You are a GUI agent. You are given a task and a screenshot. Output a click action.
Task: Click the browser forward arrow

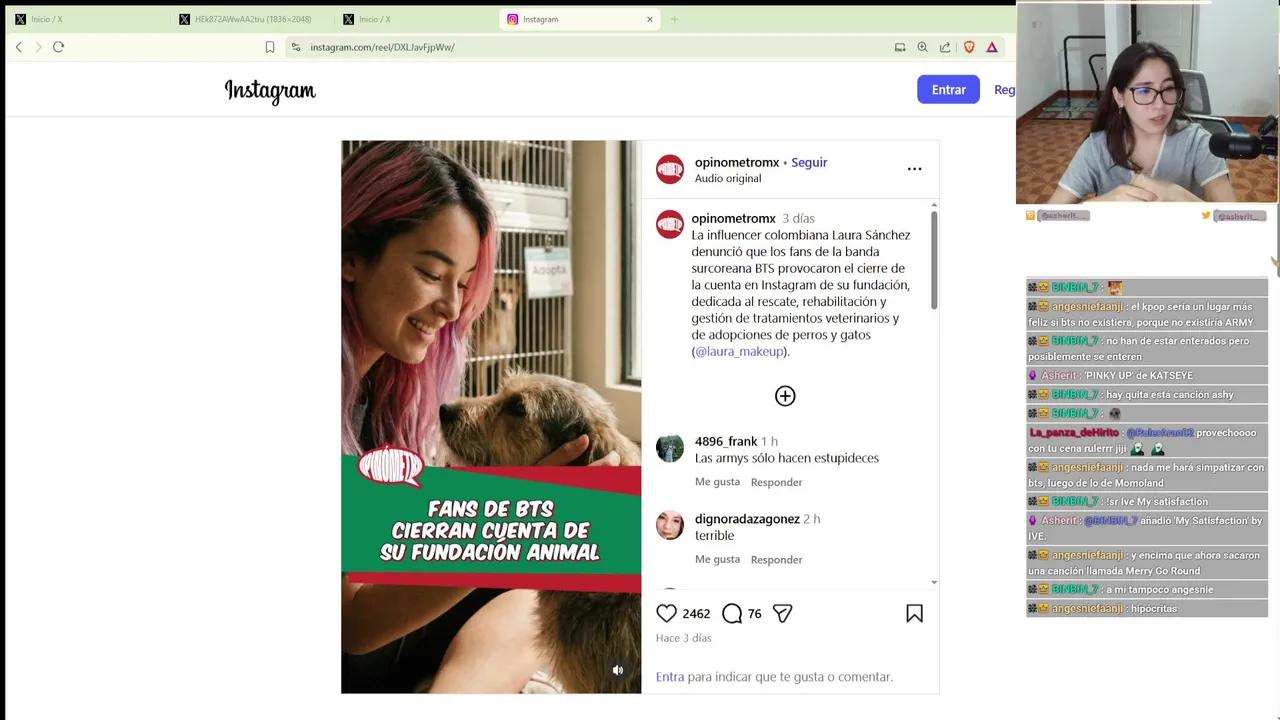pyautogui.click(x=38, y=47)
